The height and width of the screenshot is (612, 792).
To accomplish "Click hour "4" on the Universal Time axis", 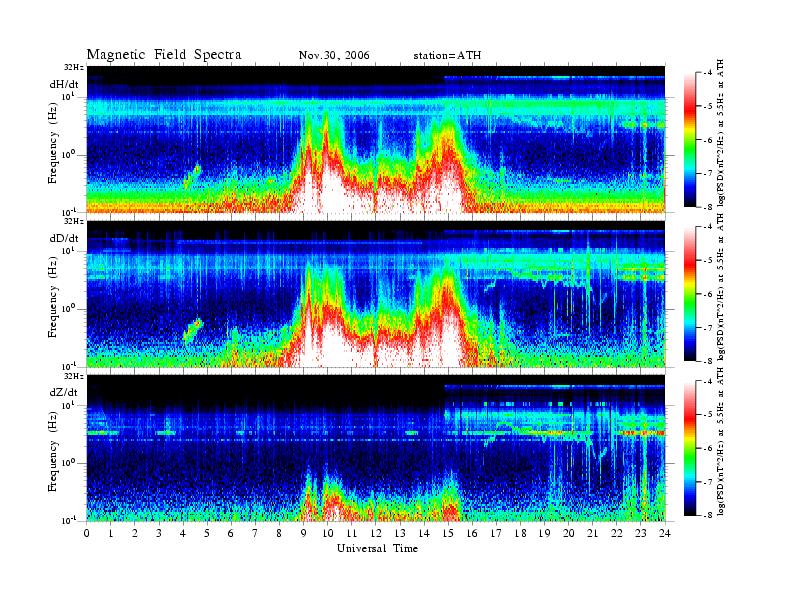I will click(x=183, y=533).
